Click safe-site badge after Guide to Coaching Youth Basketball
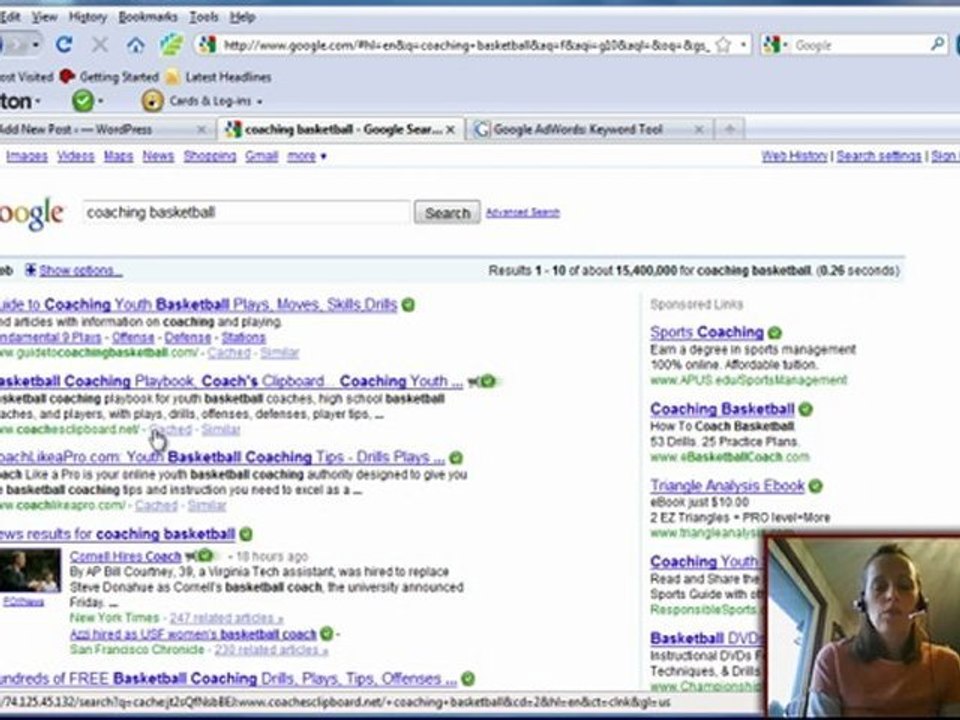This screenshot has width=960, height=720. coord(408,304)
